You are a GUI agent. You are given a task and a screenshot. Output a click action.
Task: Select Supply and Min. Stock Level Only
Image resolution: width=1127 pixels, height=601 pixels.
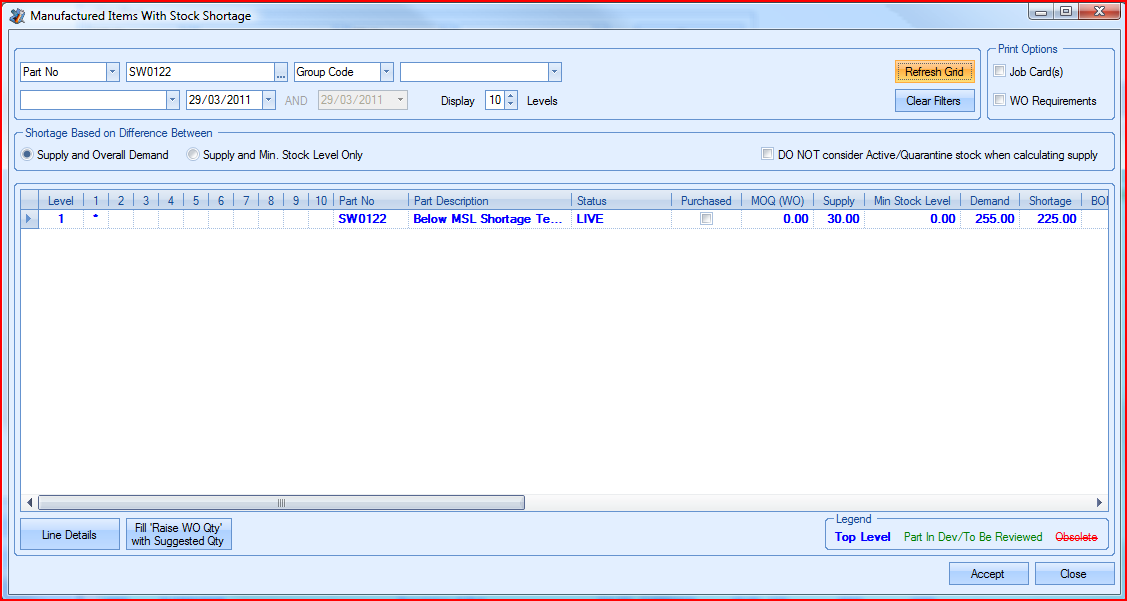(194, 155)
